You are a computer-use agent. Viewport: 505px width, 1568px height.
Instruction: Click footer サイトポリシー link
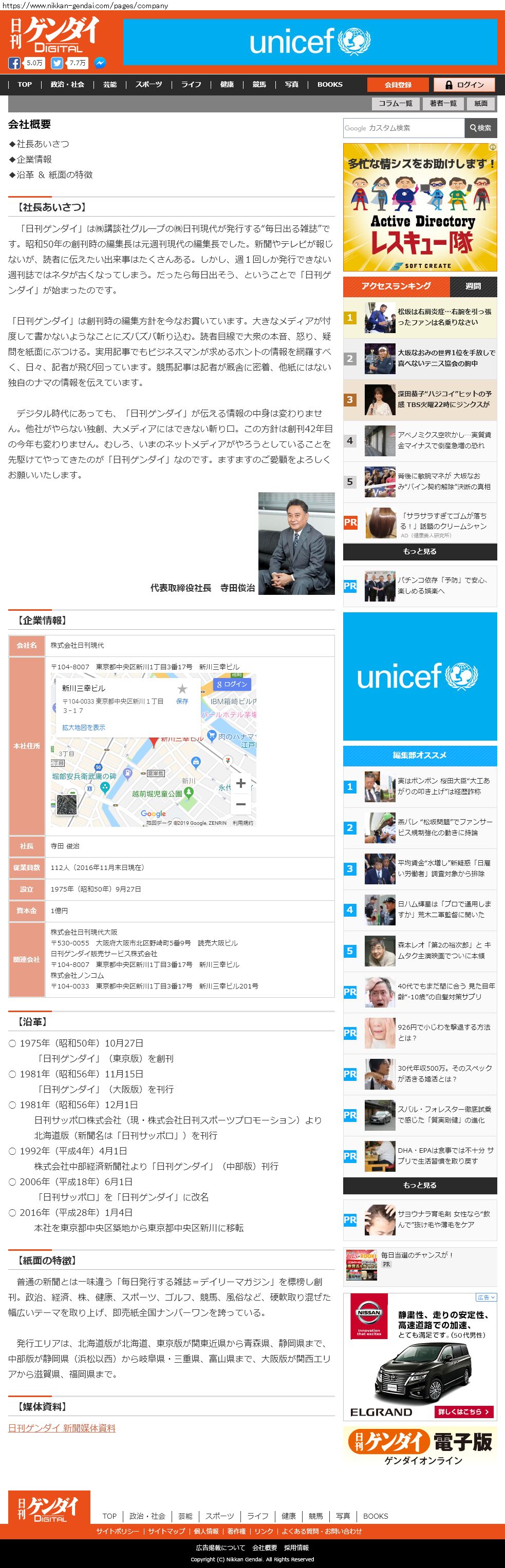[x=117, y=1531]
